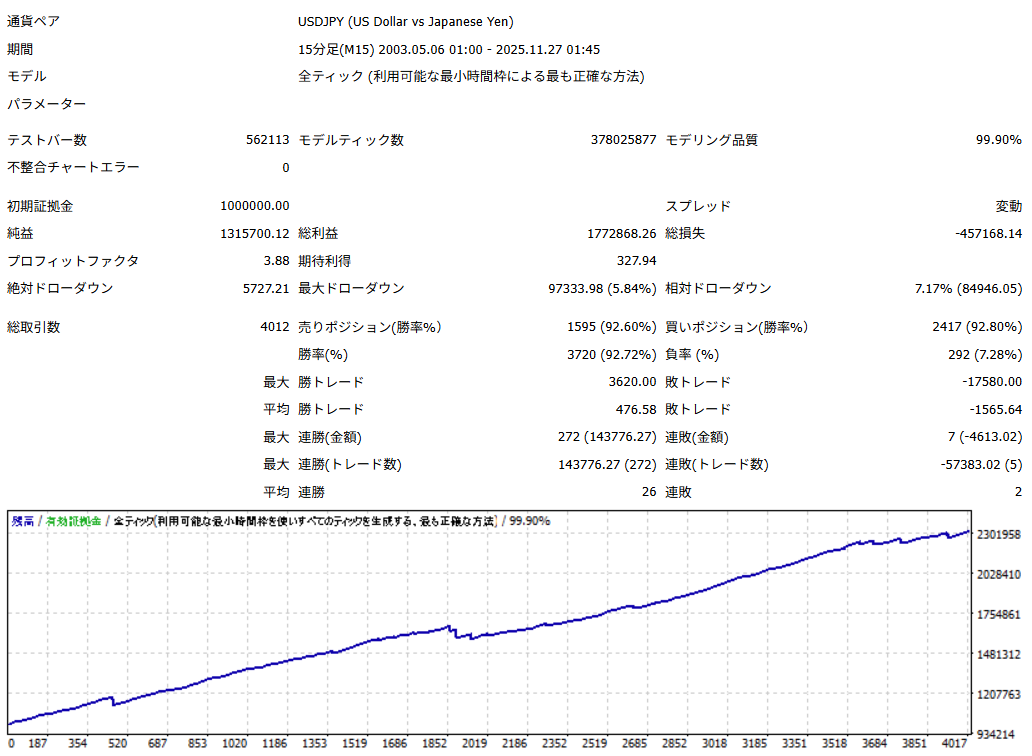Click the 残高 legend label in the chart
The width and height of the screenshot is (1032, 756).
coord(22,521)
